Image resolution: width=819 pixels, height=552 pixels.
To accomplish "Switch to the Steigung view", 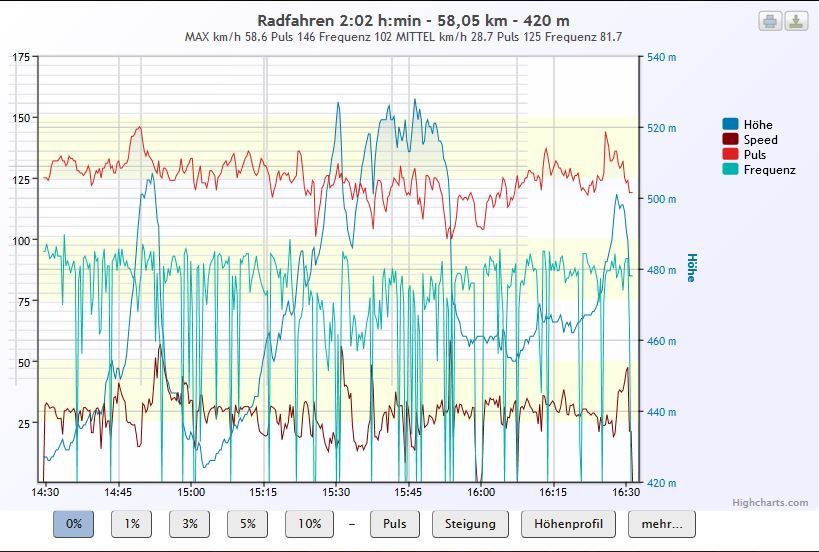I will (x=470, y=524).
